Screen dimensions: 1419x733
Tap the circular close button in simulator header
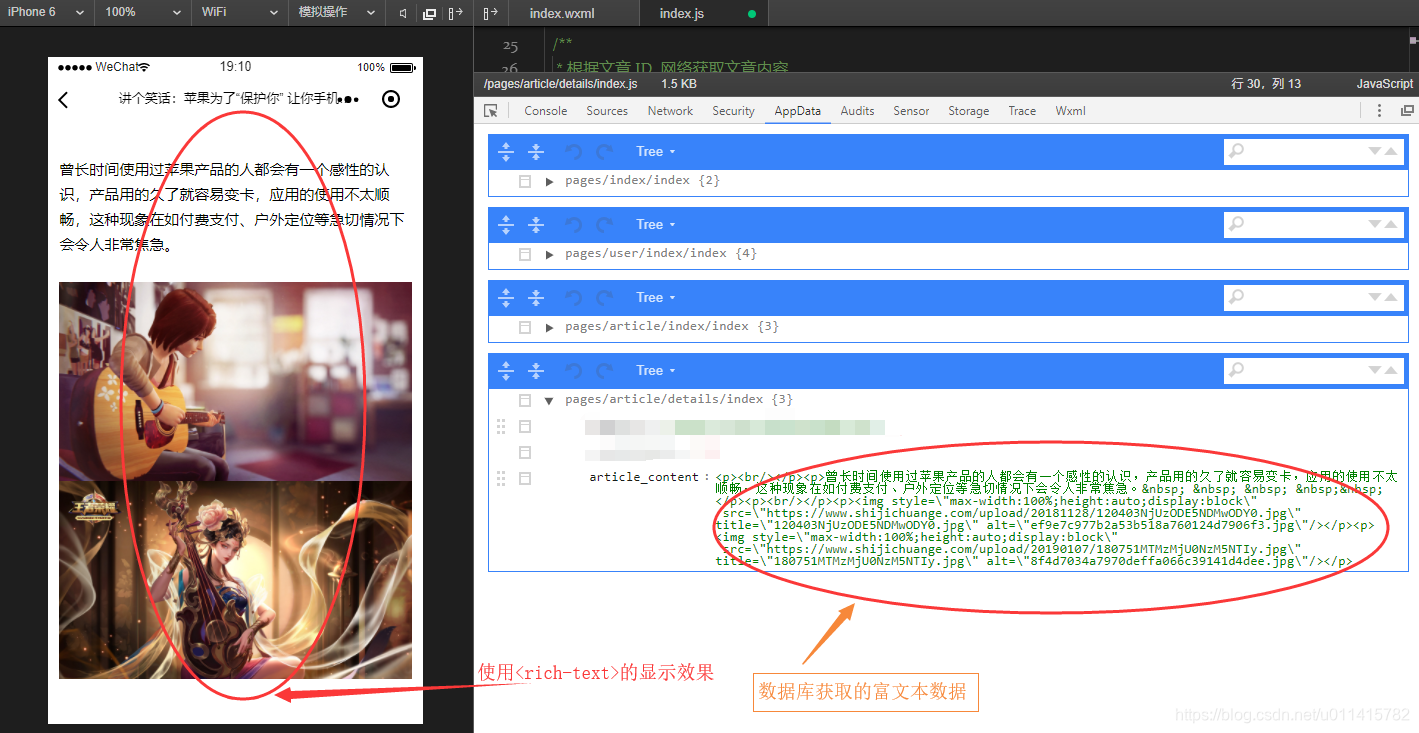coord(391,99)
